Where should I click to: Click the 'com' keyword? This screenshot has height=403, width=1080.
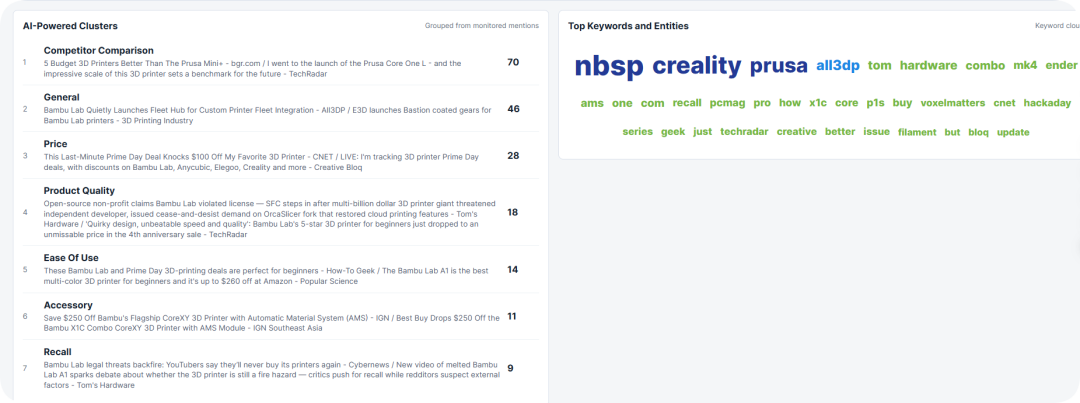[652, 103]
